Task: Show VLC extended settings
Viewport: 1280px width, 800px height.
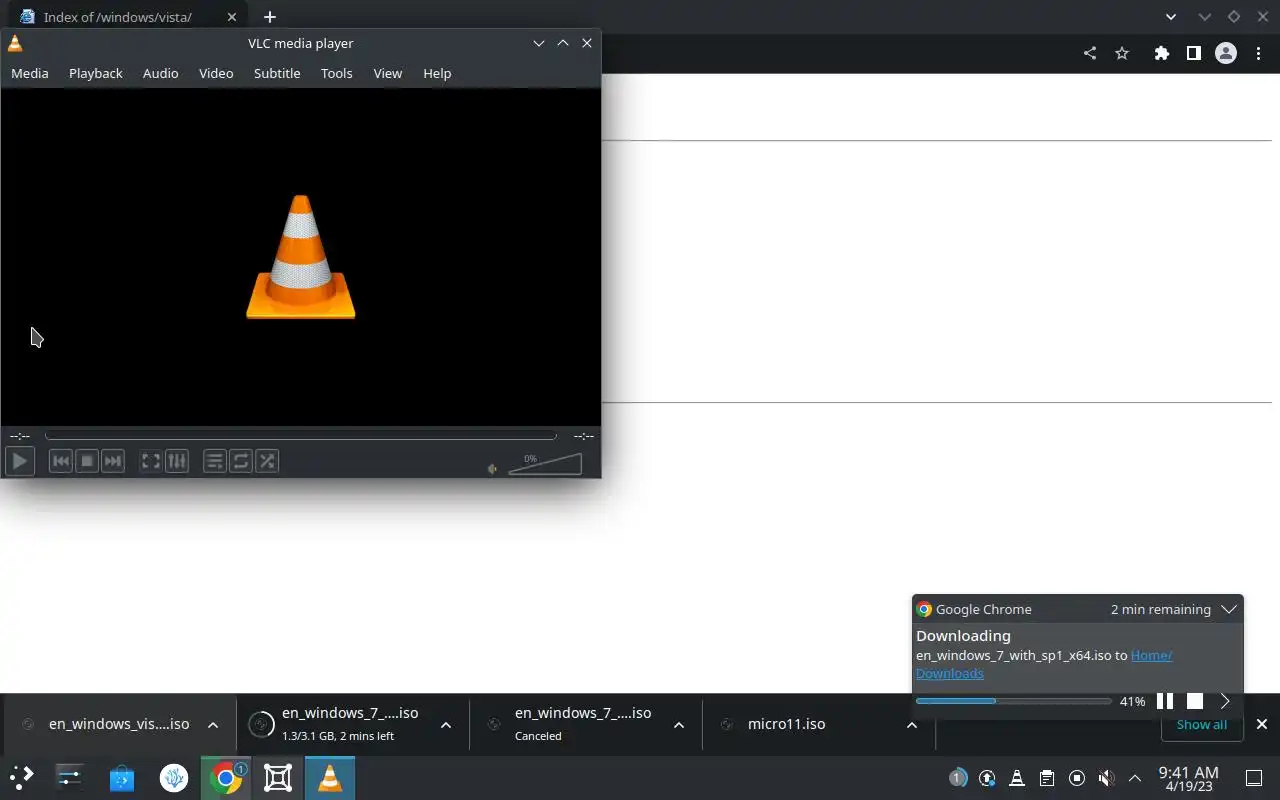Action: click(177, 461)
